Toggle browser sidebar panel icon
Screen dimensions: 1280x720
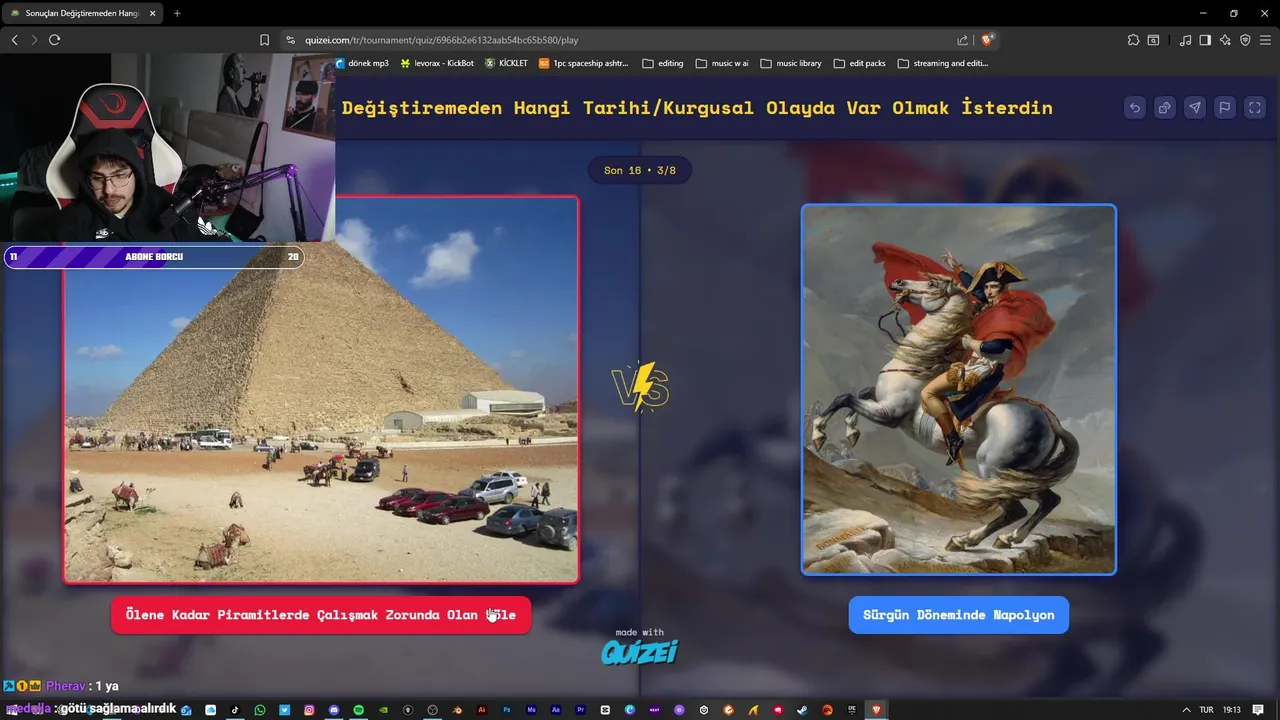coord(1205,40)
